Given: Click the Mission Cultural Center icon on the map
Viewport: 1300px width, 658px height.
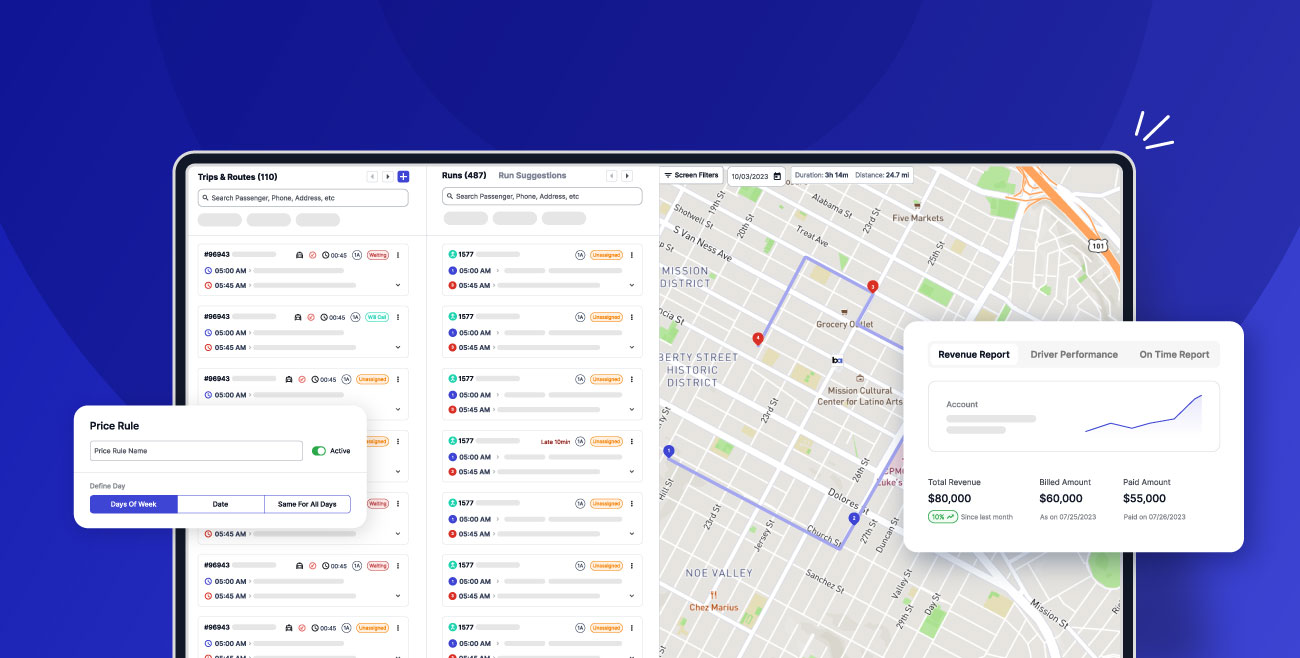Looking at the screenshot, I should tap(859, 378).
